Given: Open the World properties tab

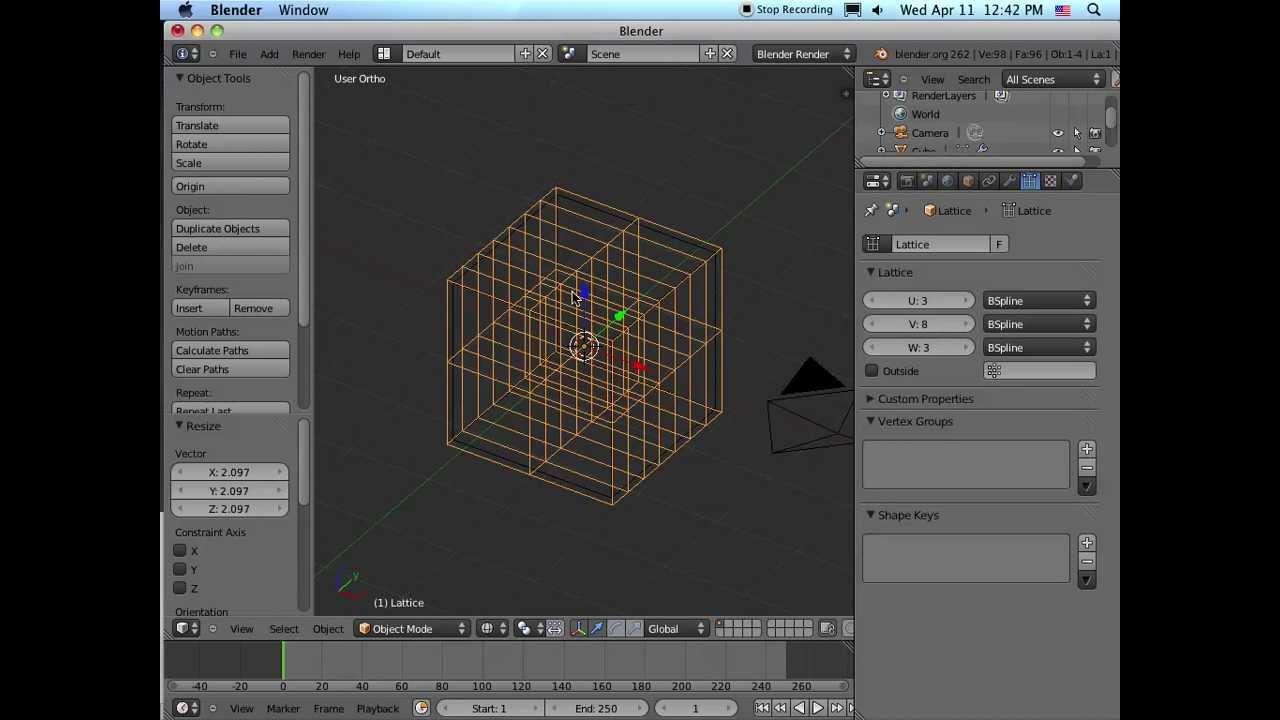Looking at the screenshot, I should click(x=947, y=181).
